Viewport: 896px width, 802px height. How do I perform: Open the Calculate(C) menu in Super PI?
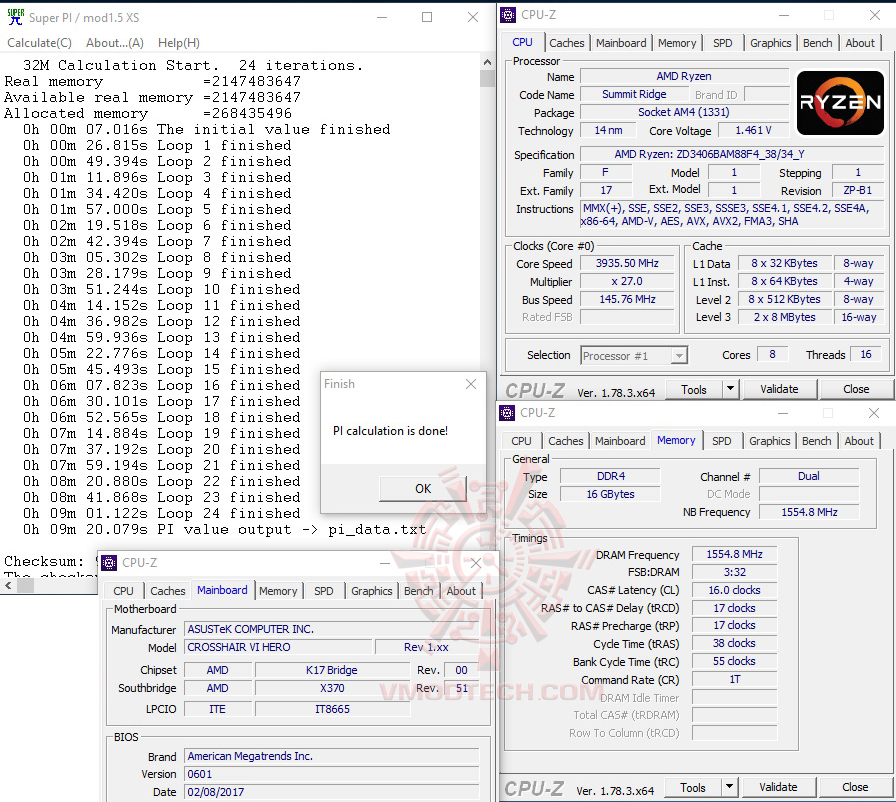[x=39, y=42]
